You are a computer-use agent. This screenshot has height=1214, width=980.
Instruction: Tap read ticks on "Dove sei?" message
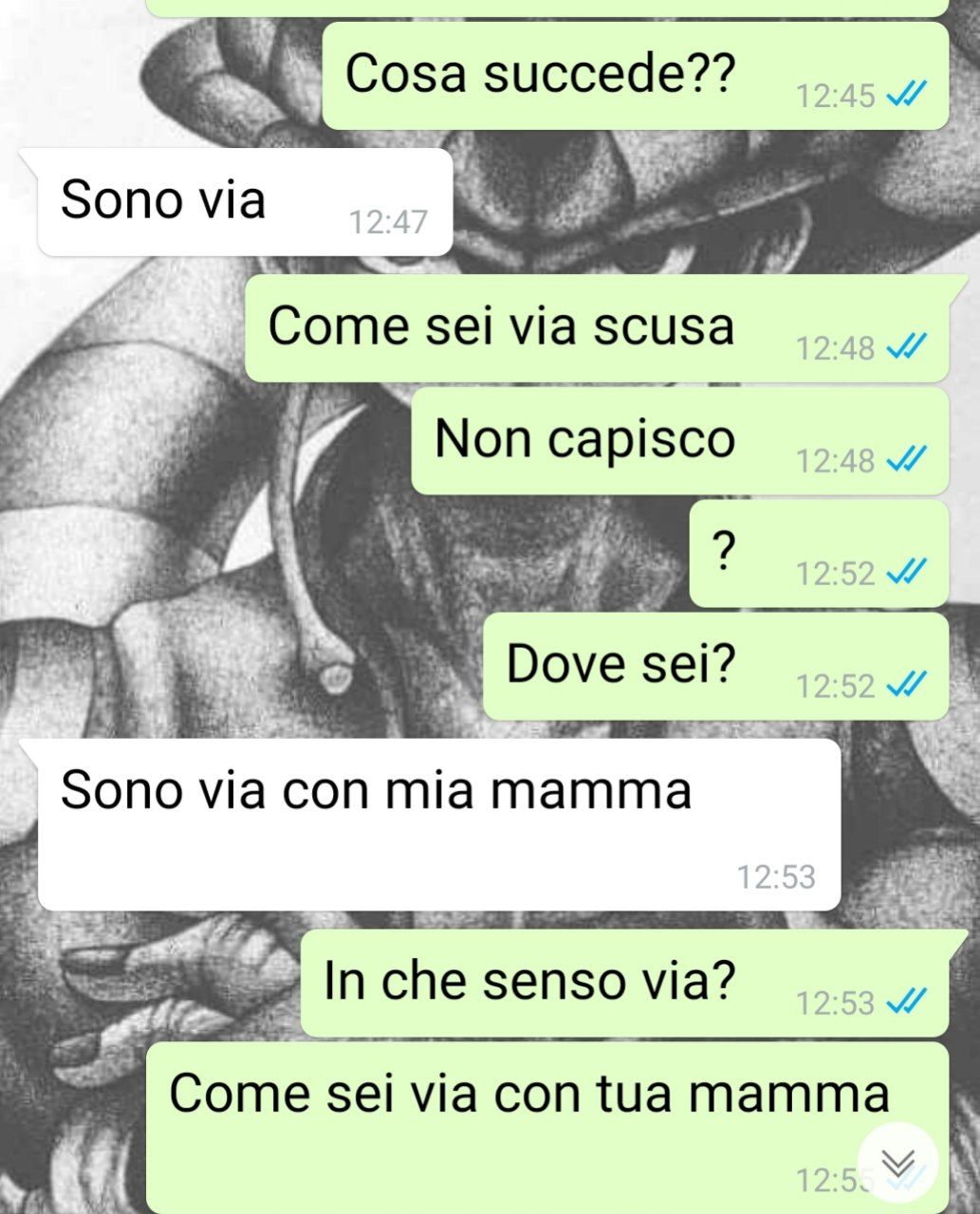click(x=906, y=685)
